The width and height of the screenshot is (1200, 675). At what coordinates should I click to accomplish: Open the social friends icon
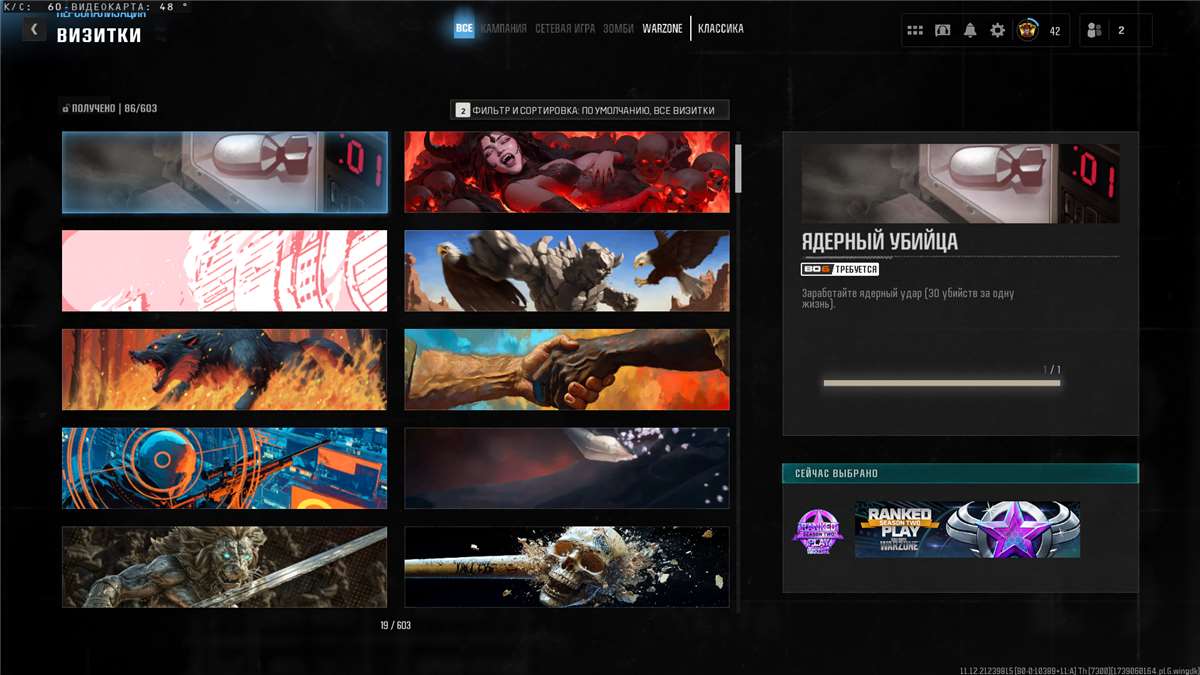1094,31
